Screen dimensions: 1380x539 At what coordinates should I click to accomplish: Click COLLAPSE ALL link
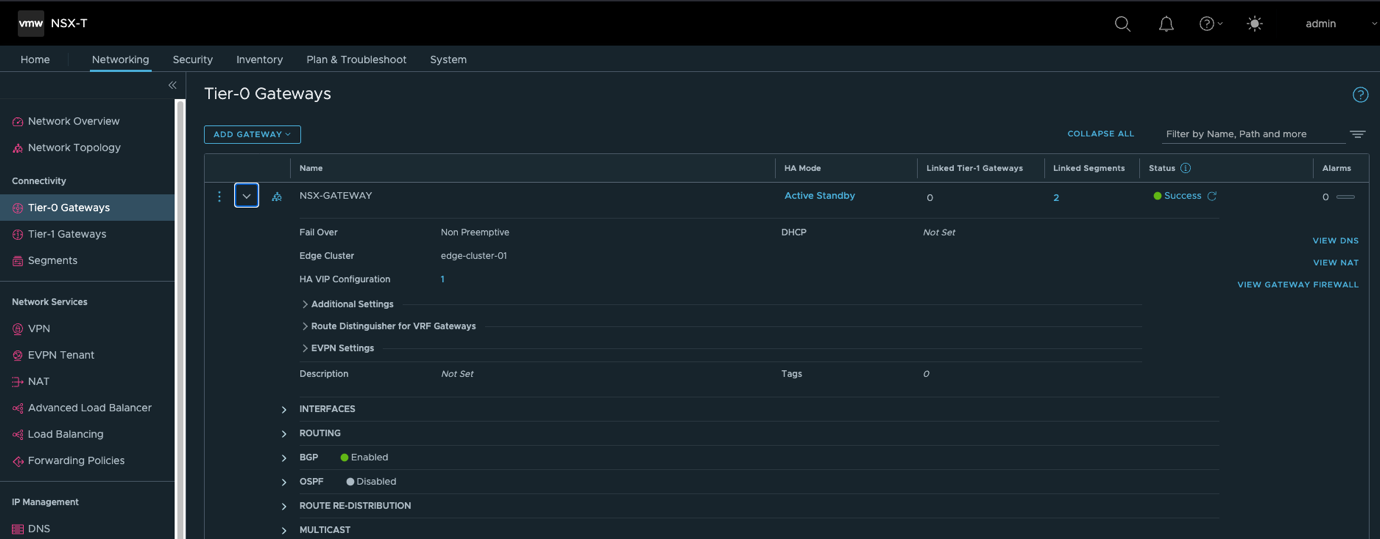[x=1100, y=133]
